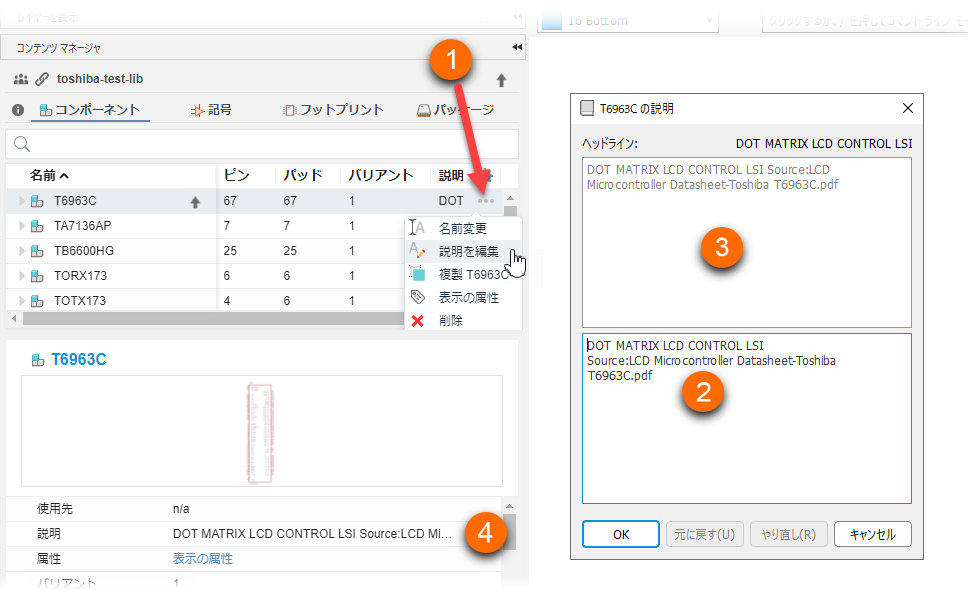The image size is (968, 590).
Task: Click the users icon before toshiba-test-lib
Action: pyautogui.click(x=21, y=79)
